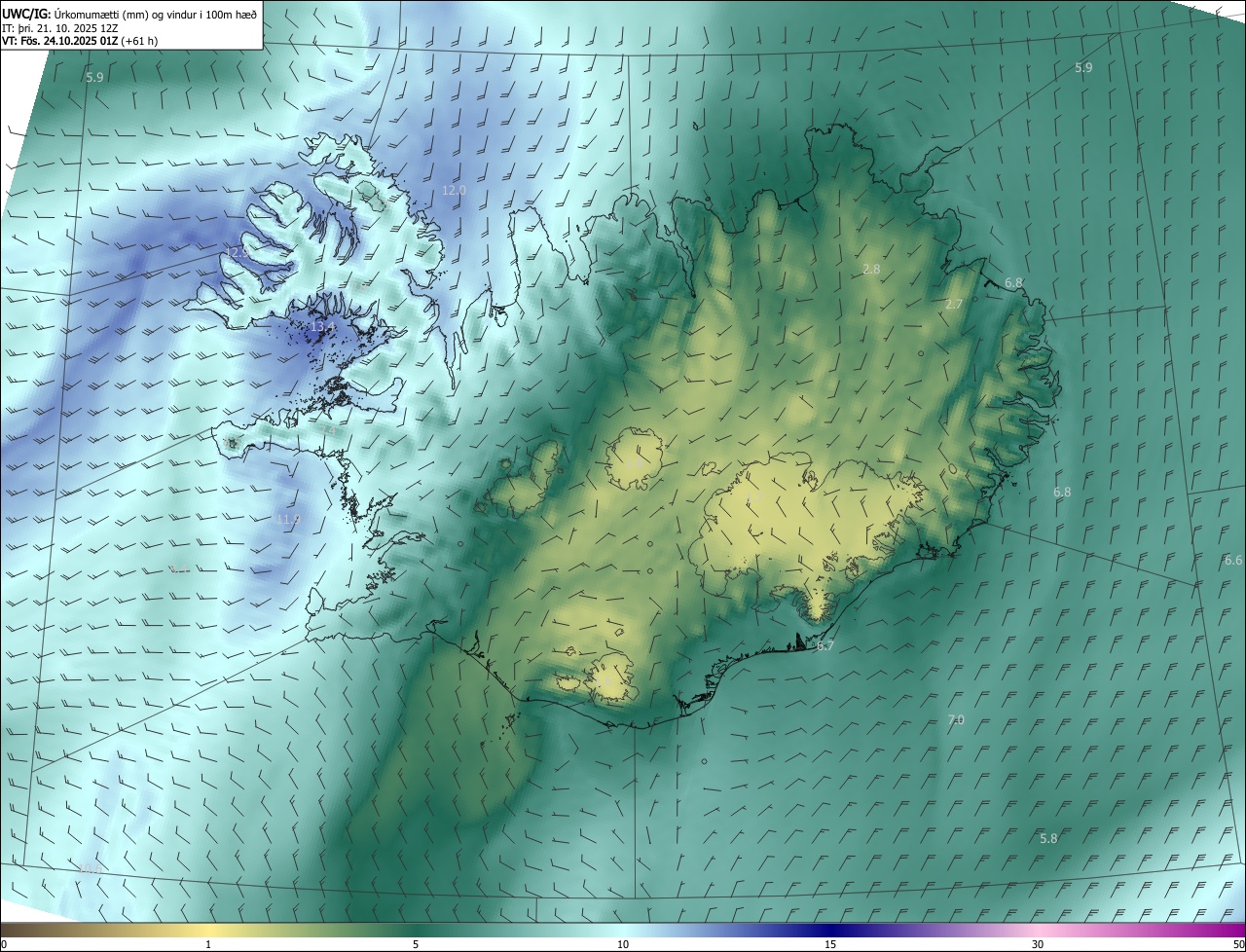
Task: Click the 6.6 value label at the eastern edge
Action: [x=1233, y=560]
